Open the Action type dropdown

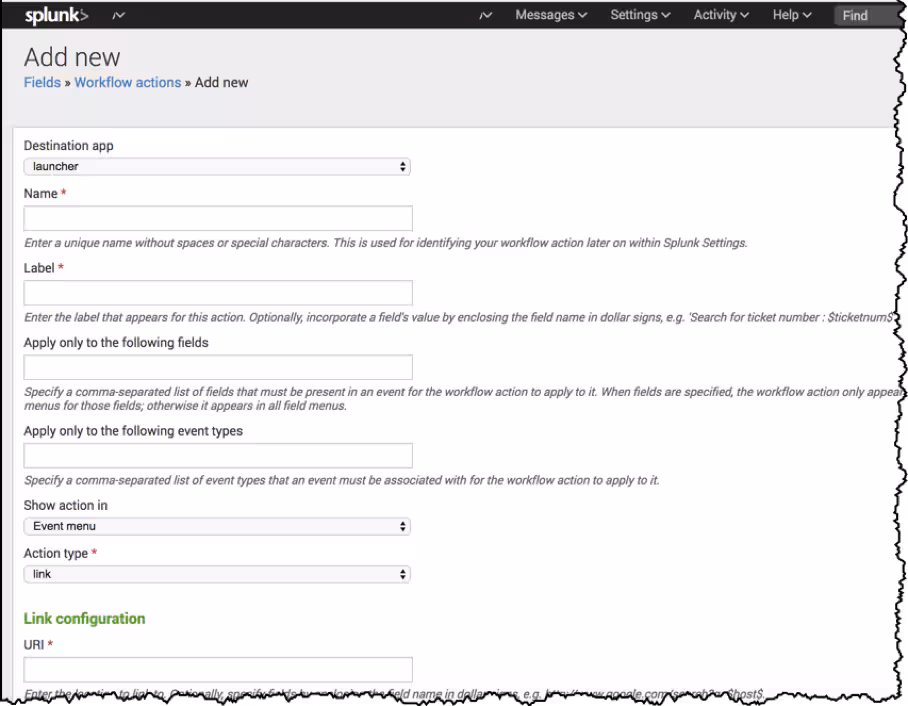click(x=217, y=574)
